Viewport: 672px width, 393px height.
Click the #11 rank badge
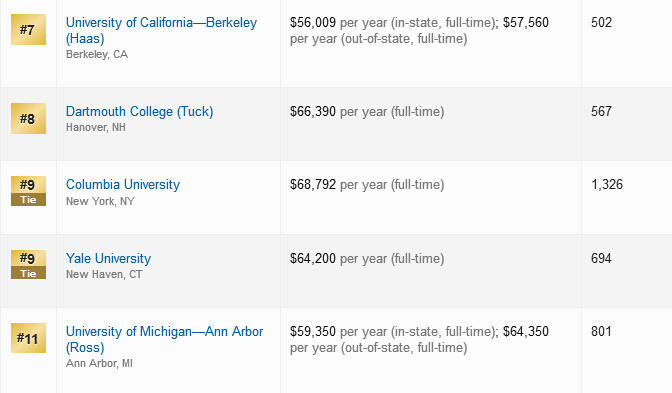28,338
